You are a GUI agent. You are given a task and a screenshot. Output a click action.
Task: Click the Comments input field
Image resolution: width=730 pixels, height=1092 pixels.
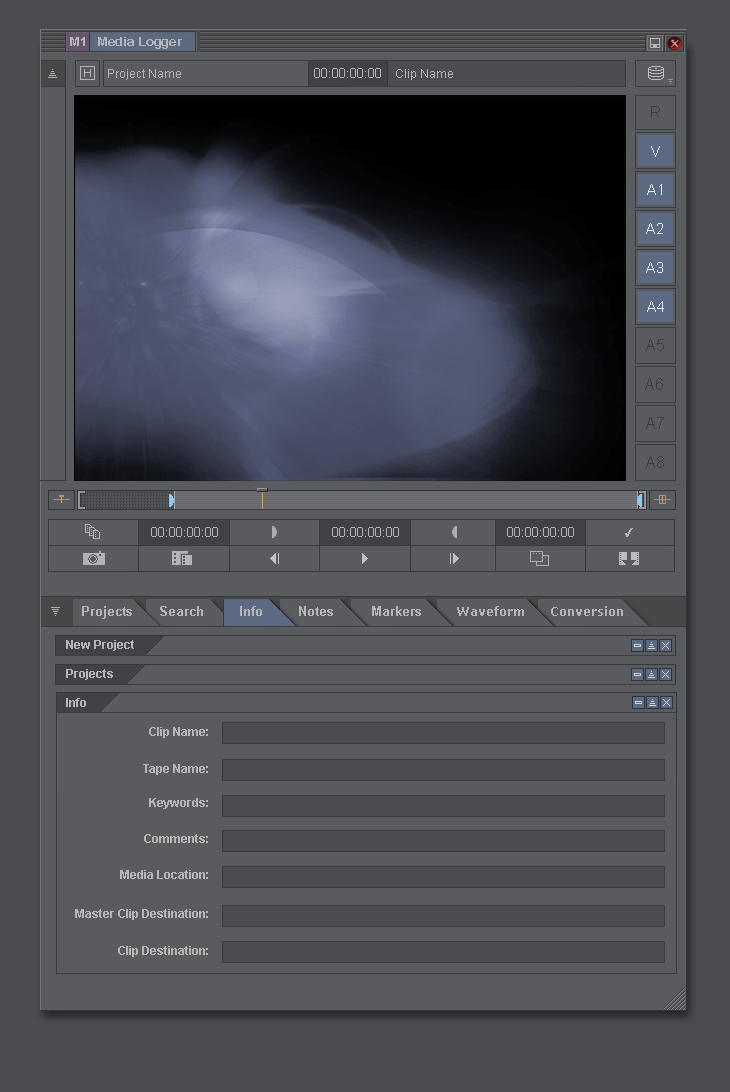click(x=443, y=841)
